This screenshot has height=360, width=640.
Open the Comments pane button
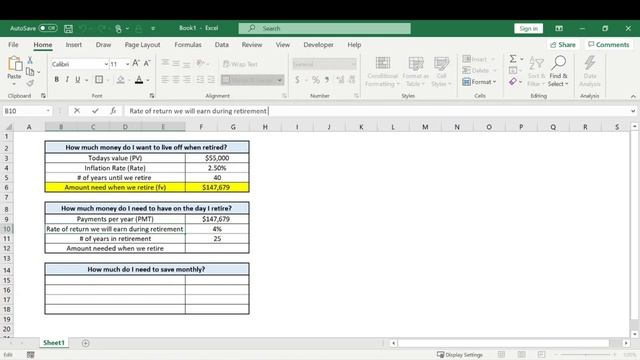click(x=608, y=45)
